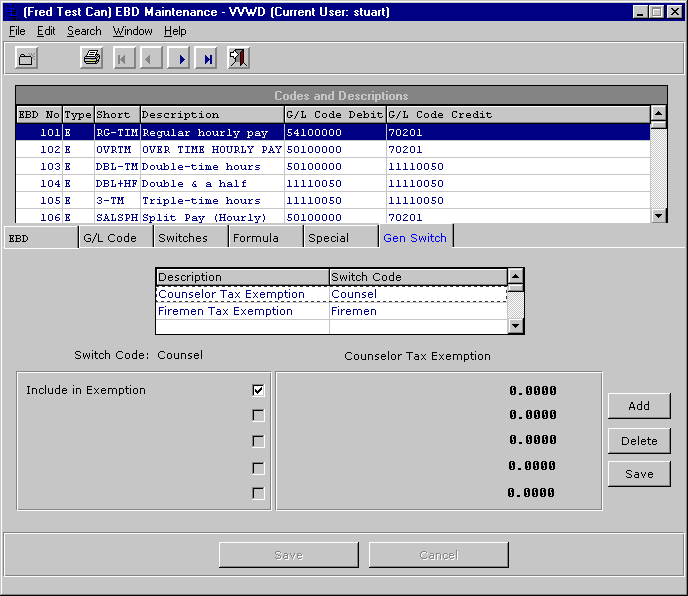Click the open folder toolbar icon
Viewport: 688px width, 596px height.
27,59
